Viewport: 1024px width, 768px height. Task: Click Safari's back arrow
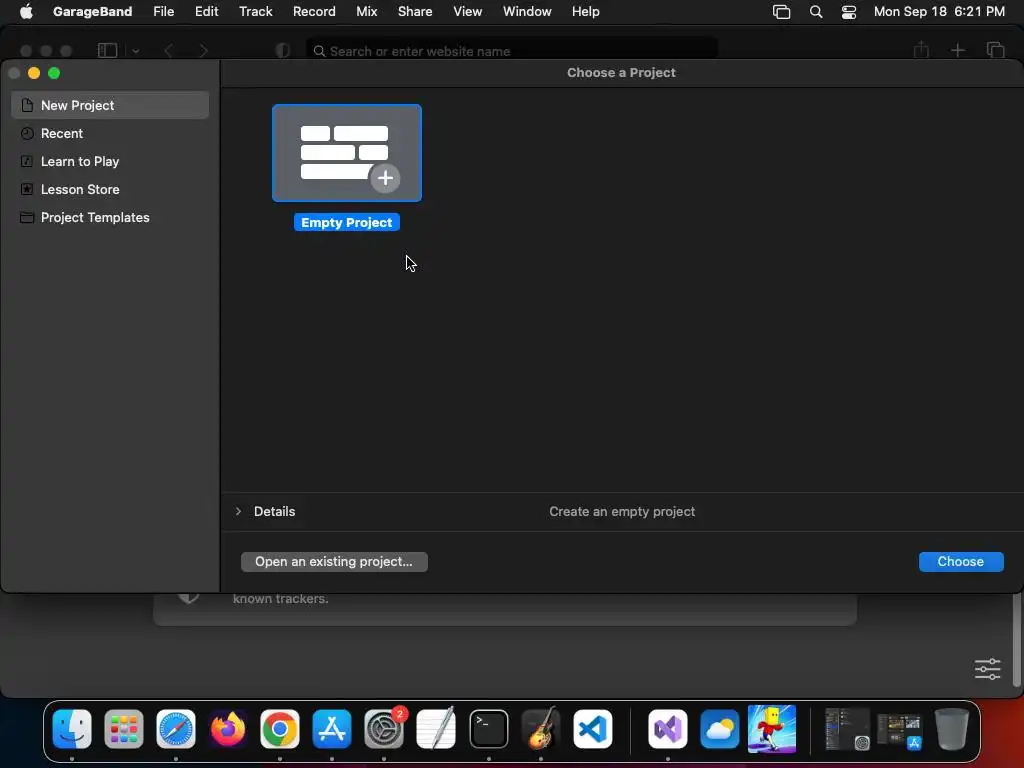click(168, 50)
